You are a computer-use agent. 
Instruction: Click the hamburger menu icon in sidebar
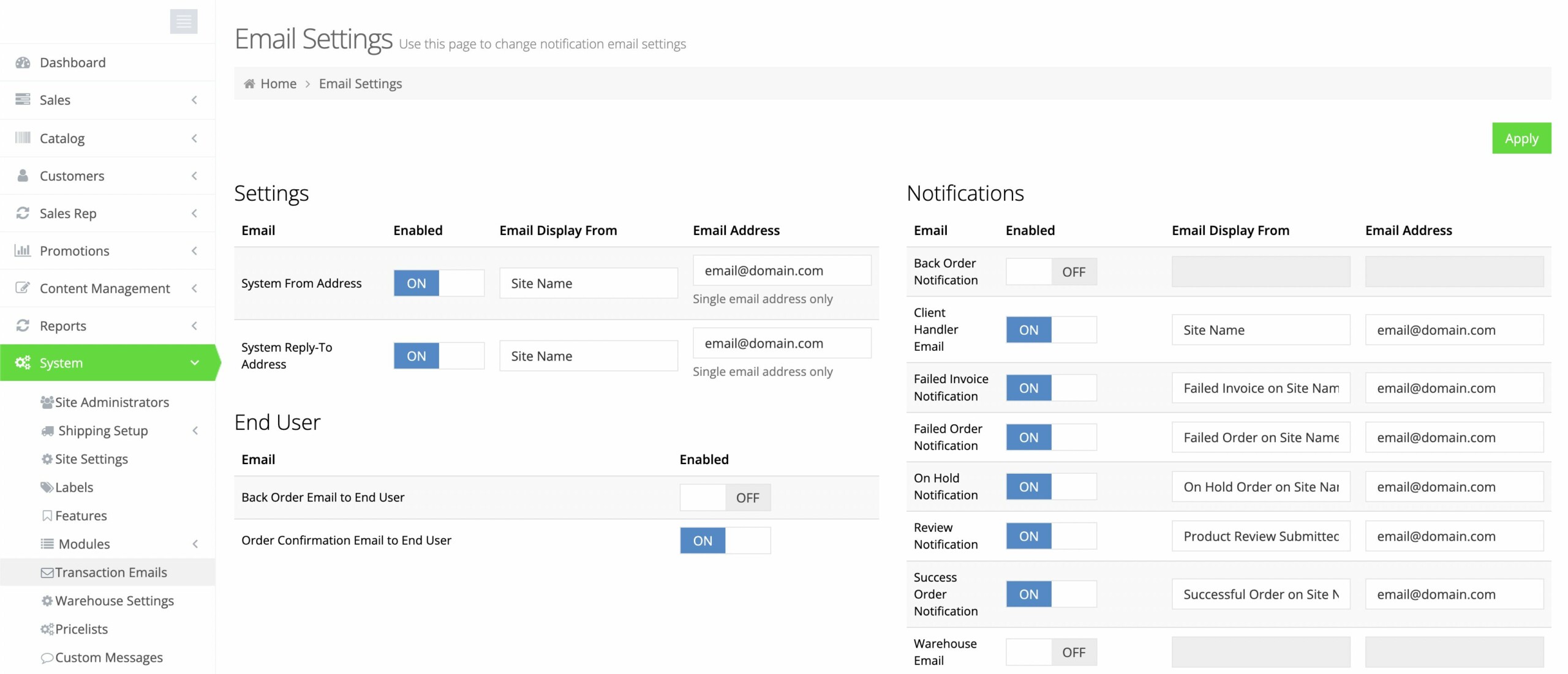pyautogui.click(x=184, y=21)
